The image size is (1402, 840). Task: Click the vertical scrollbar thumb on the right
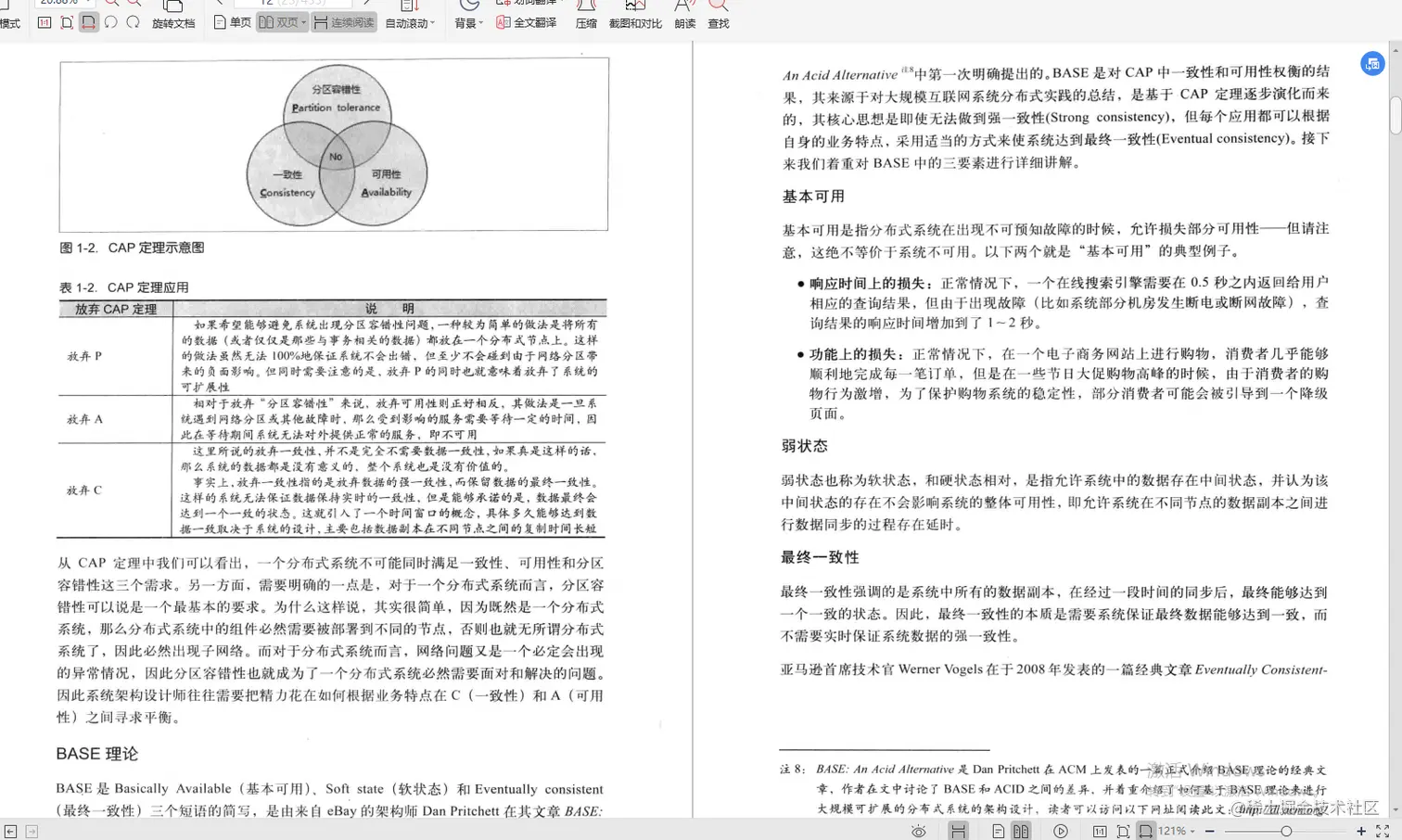pos(1396,116)
